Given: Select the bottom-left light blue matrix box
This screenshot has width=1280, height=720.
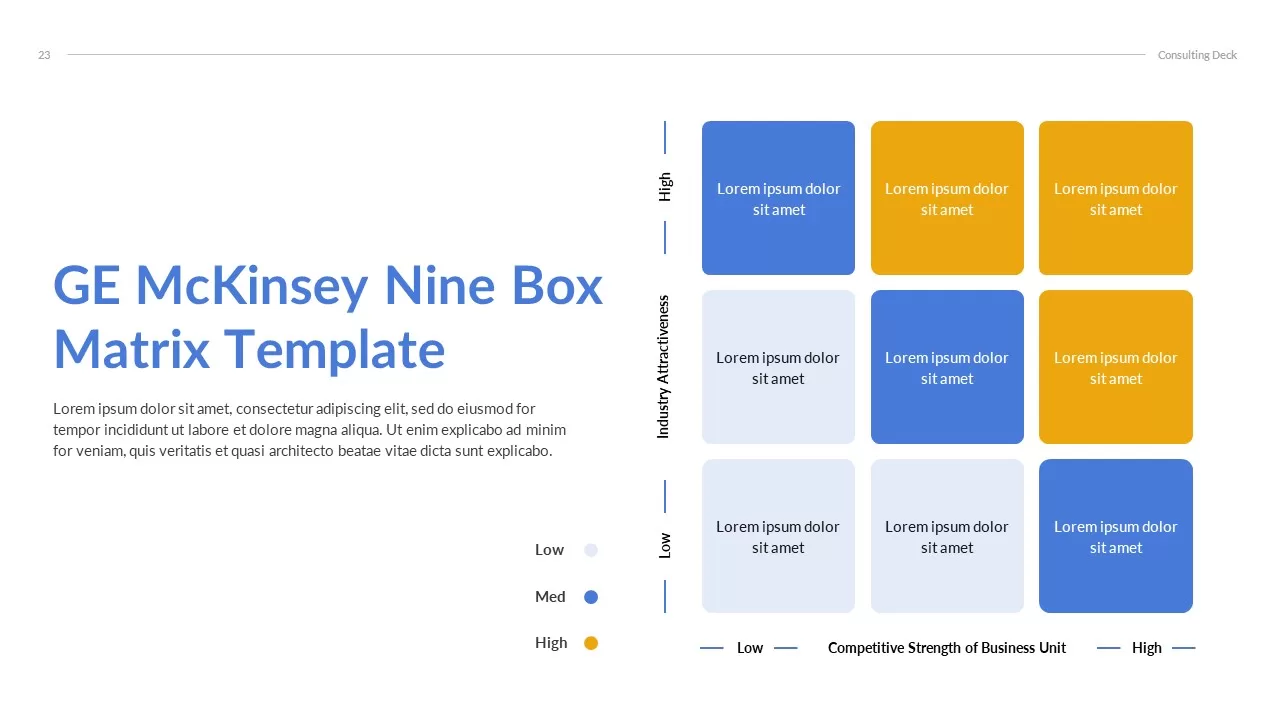Looking at the screenshot, I should click(x=778, y=536).
